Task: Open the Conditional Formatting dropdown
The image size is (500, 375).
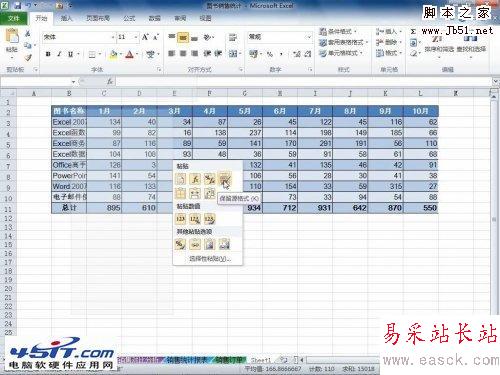Action: [x=338, y=32]
